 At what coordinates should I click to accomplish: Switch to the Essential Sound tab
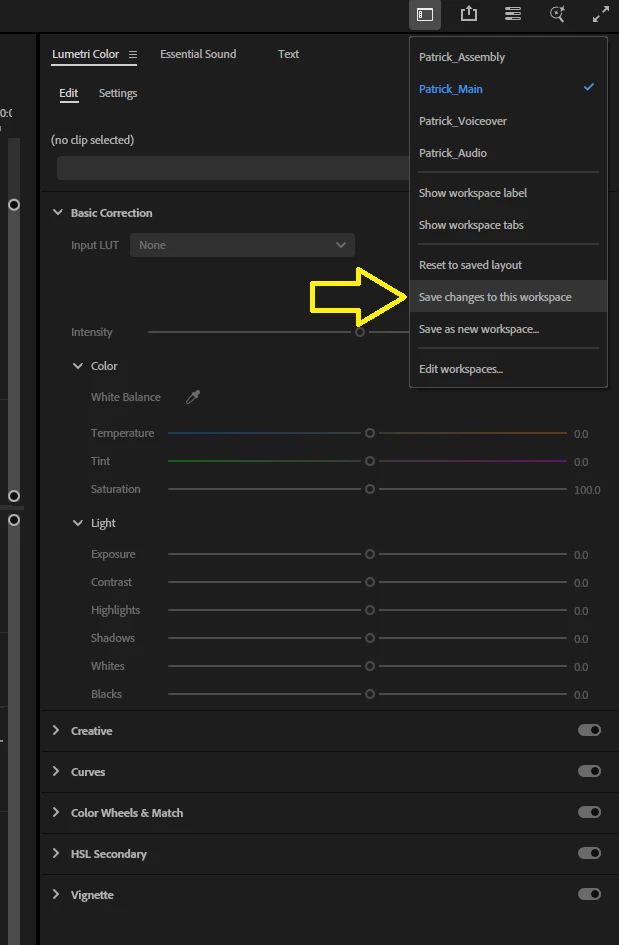point(198,54)
